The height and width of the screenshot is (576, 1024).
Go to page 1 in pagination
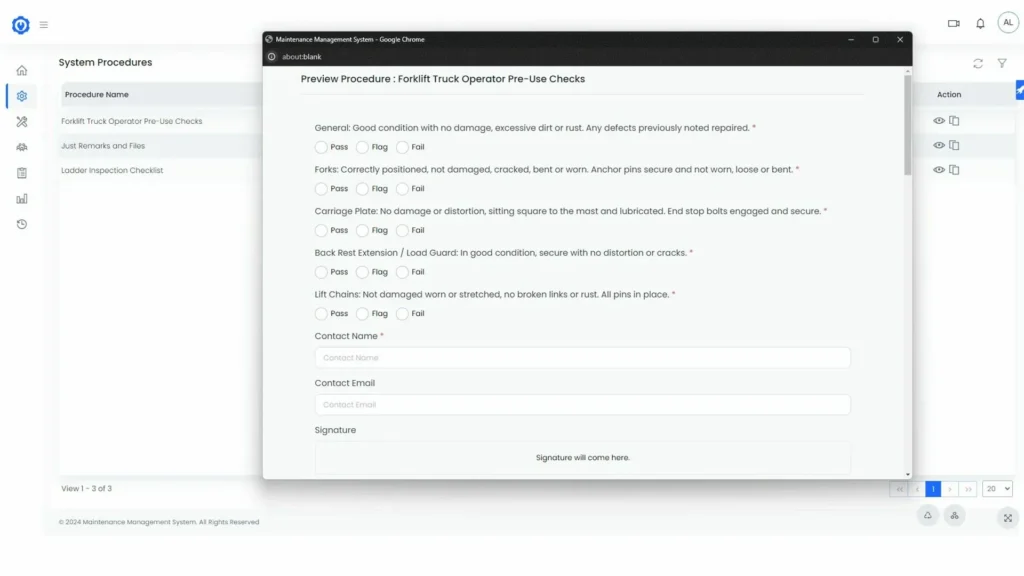[x=933, y=489]
